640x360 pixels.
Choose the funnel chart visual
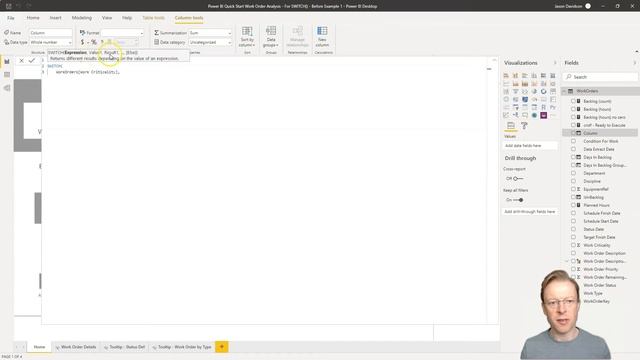516,91
